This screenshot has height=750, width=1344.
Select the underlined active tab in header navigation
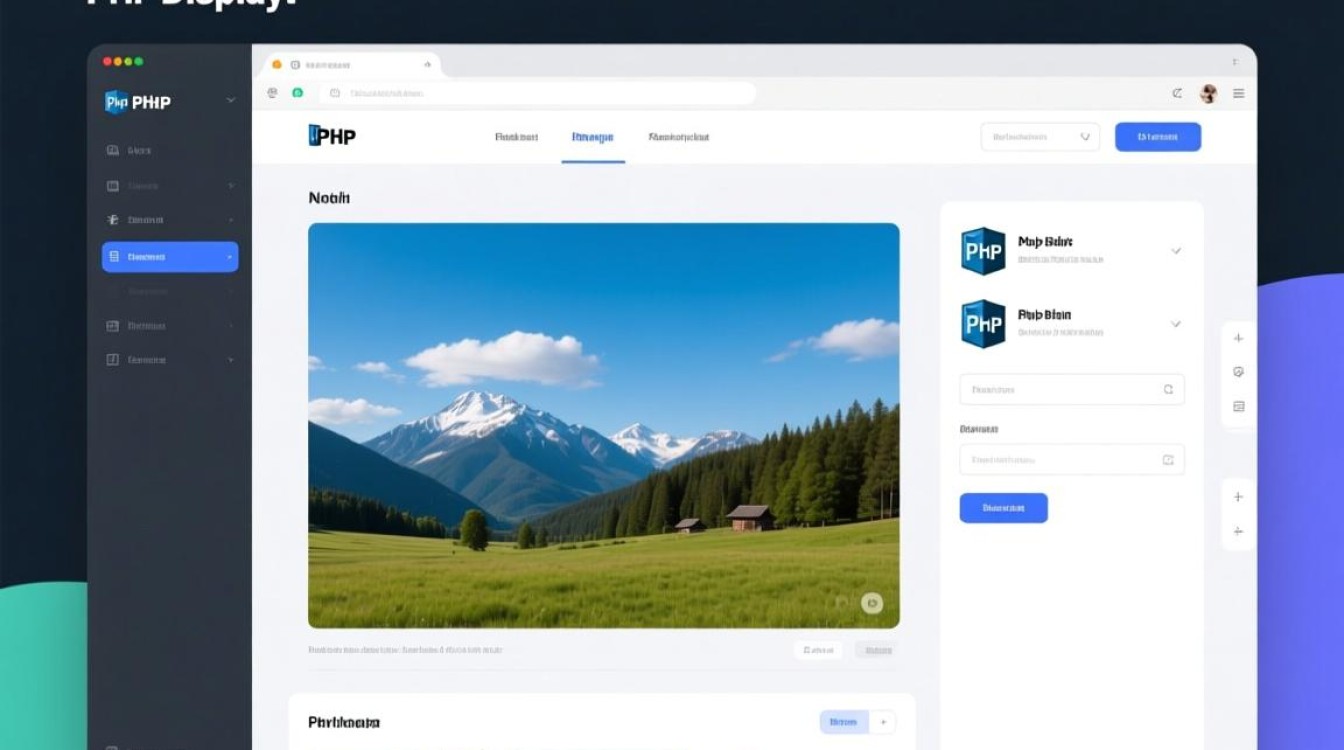[x=592, y=138]
